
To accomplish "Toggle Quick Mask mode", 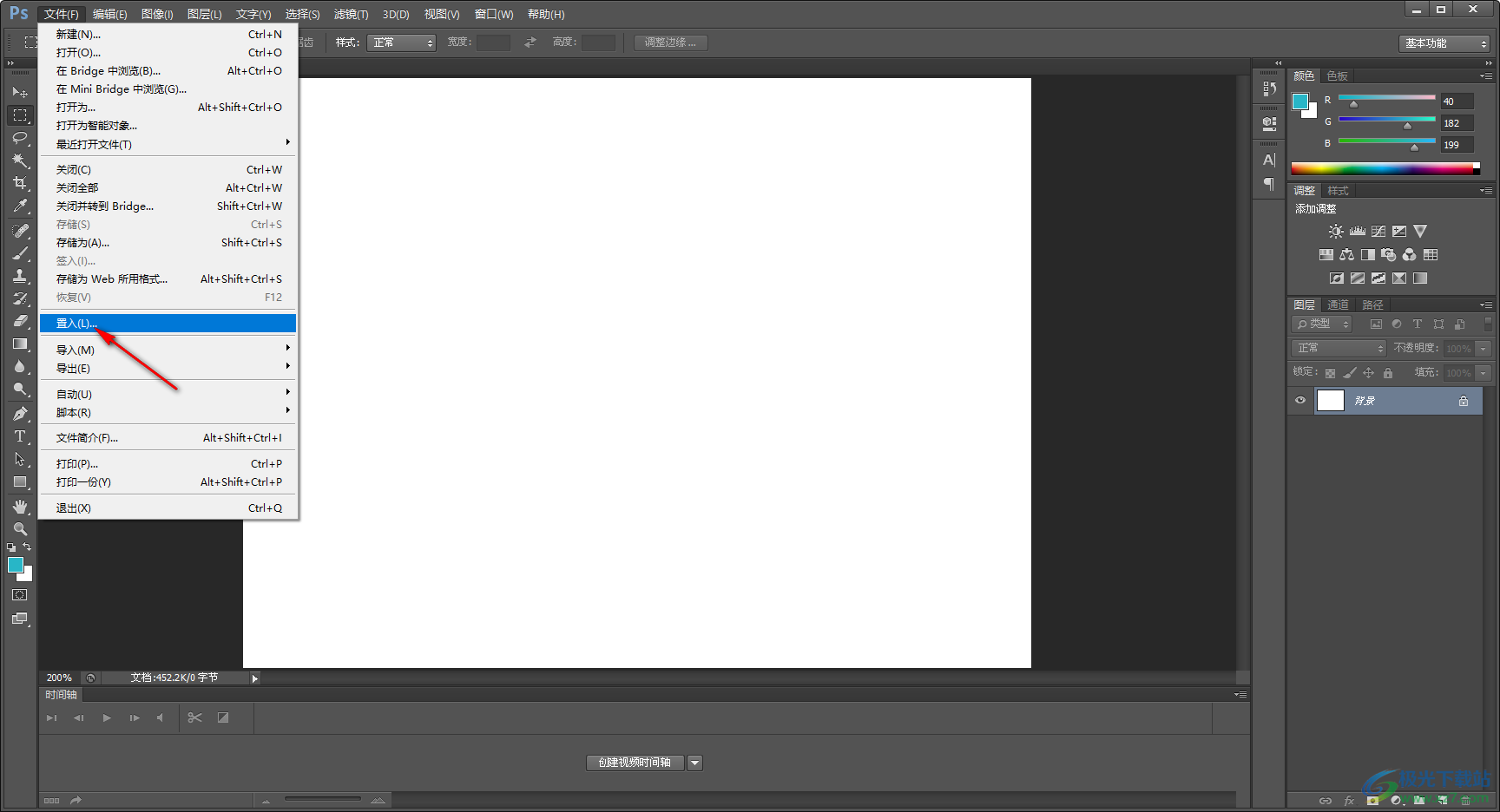I will pos(20,595).
